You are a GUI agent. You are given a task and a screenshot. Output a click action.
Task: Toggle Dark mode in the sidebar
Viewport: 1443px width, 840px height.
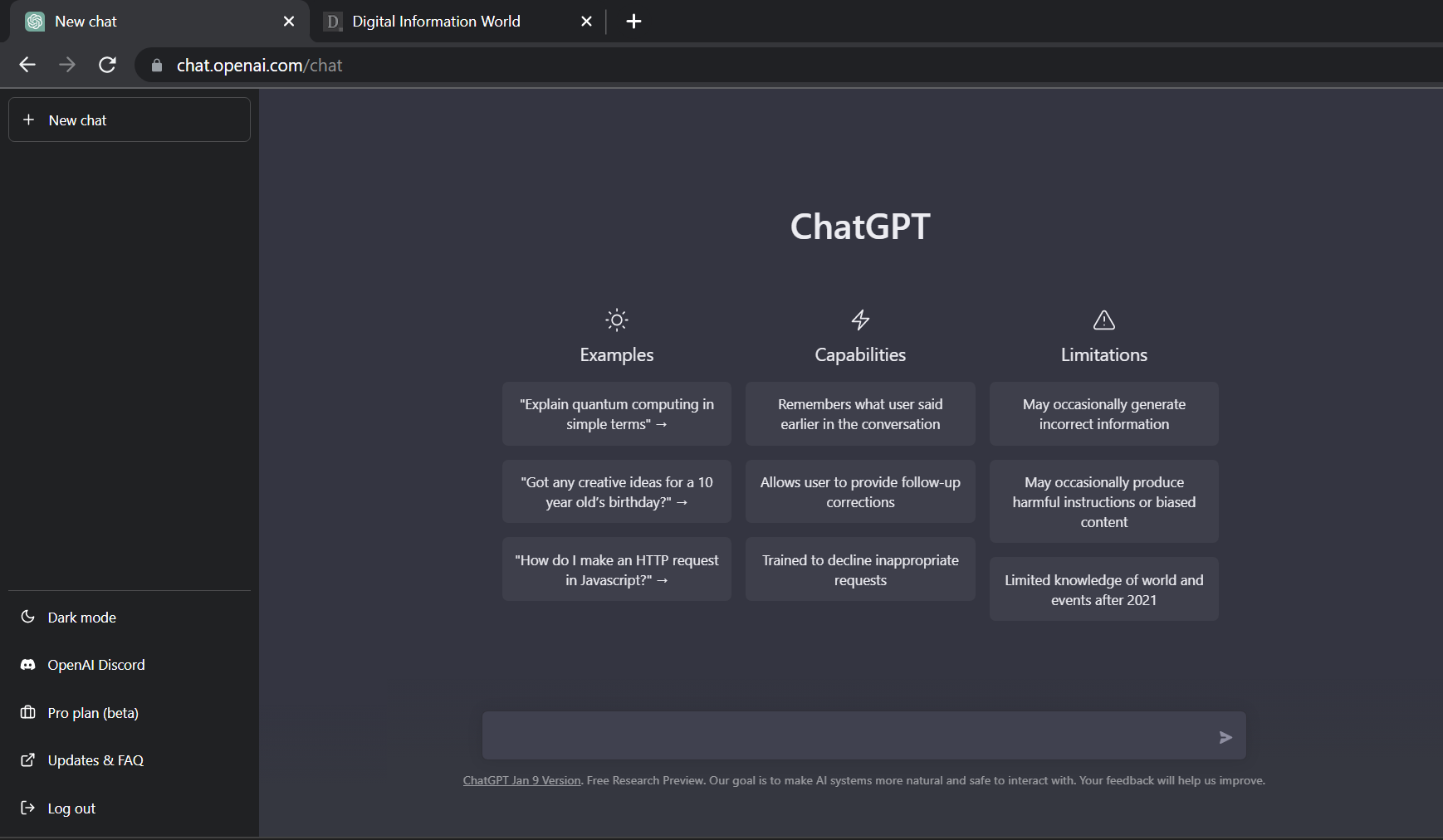tap(130, 617)
